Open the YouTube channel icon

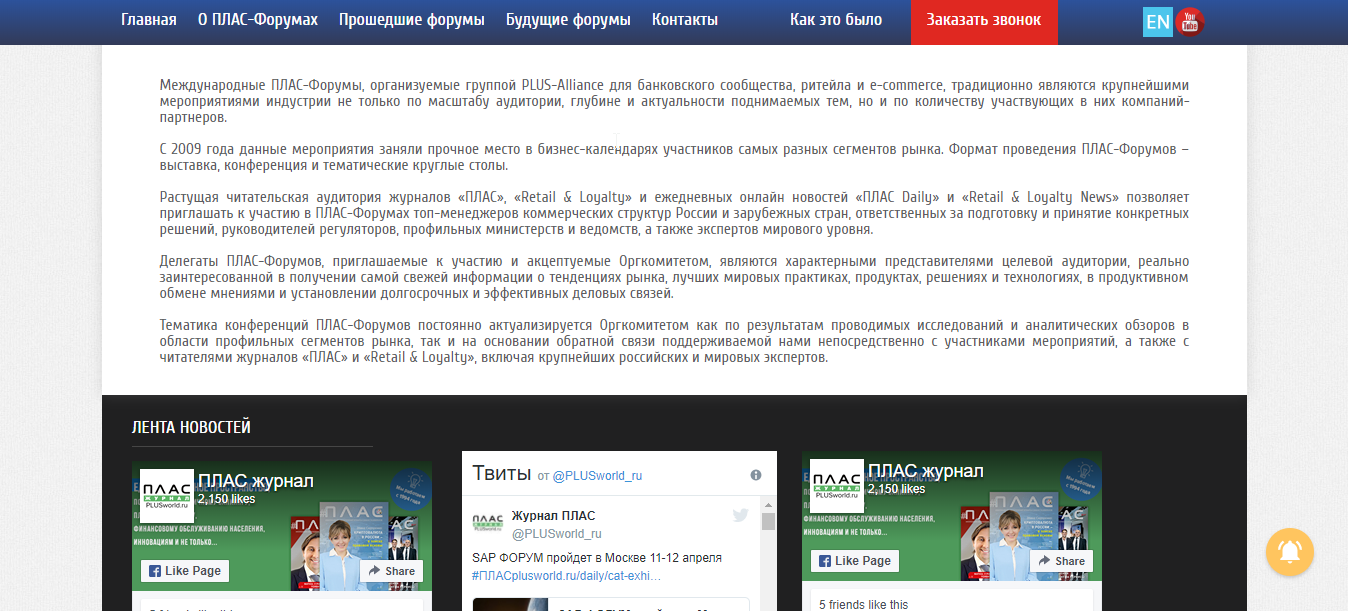coord(1188,20)
